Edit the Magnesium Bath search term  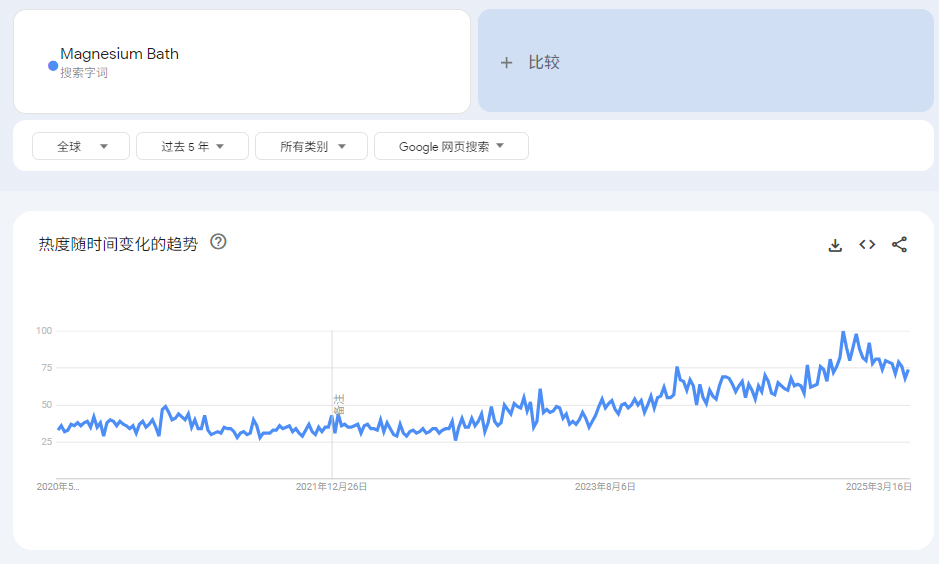coord(119,54)
